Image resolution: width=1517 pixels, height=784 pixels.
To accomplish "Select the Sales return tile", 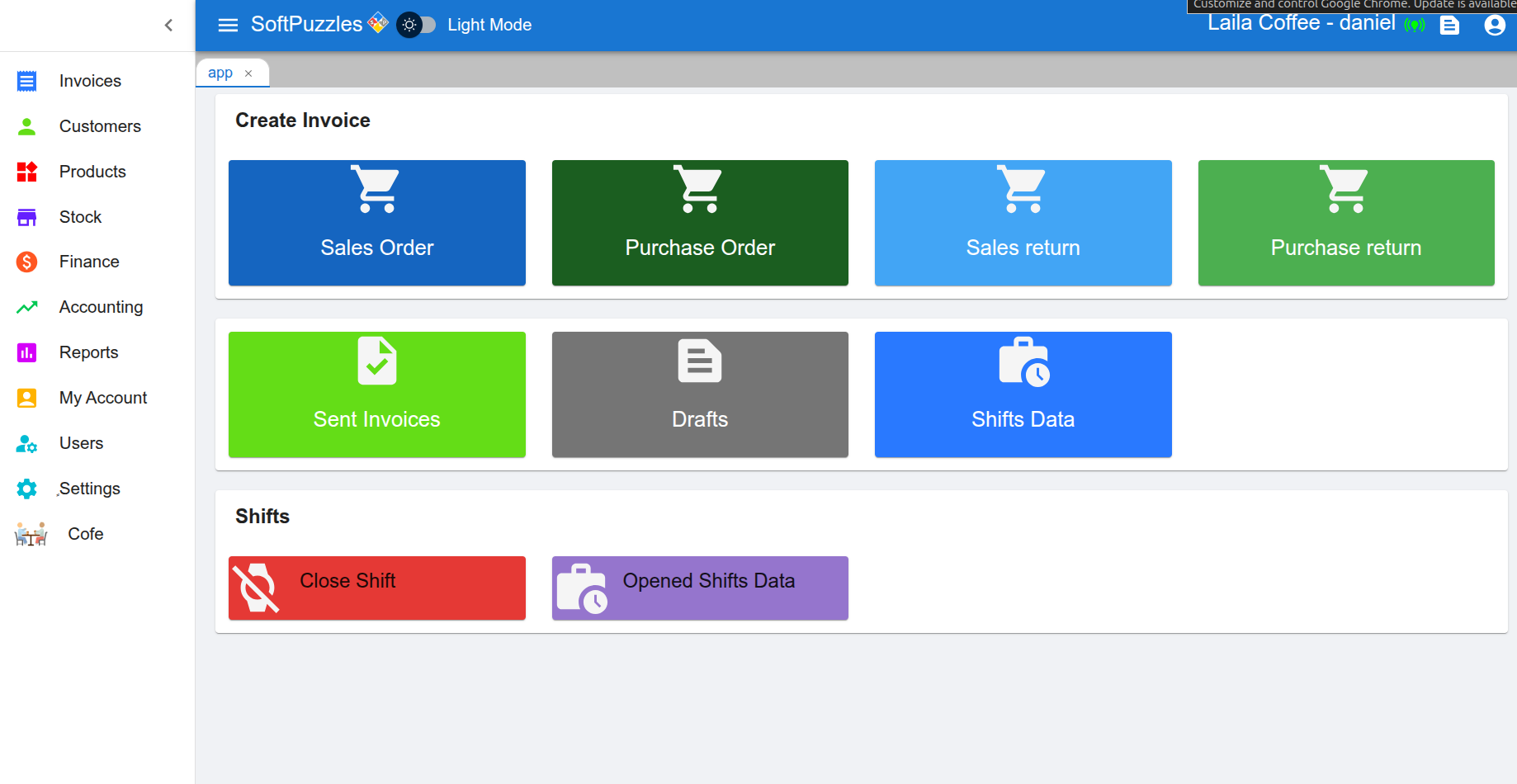I will [x=1023, y=223].
